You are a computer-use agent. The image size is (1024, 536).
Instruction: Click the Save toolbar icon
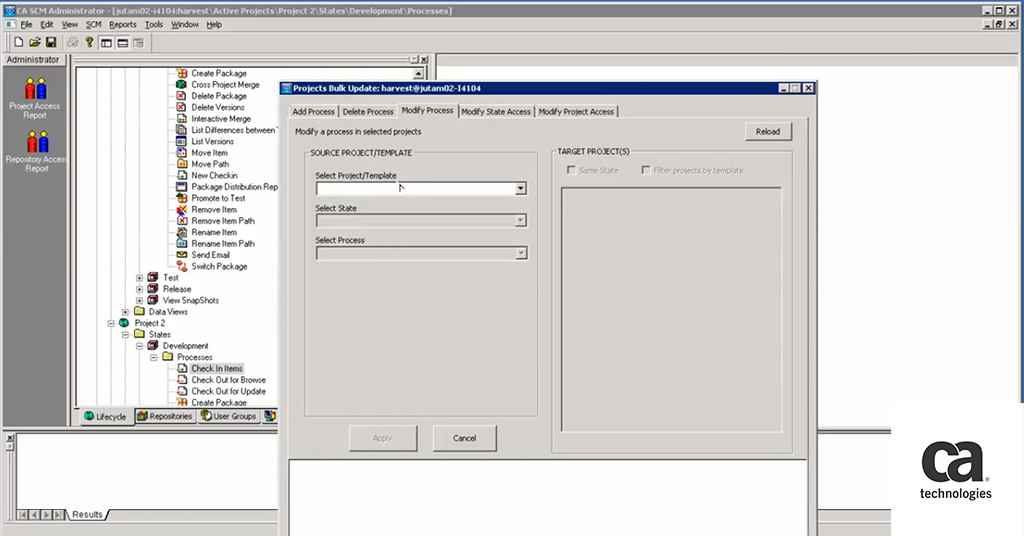tap(51, 43)
